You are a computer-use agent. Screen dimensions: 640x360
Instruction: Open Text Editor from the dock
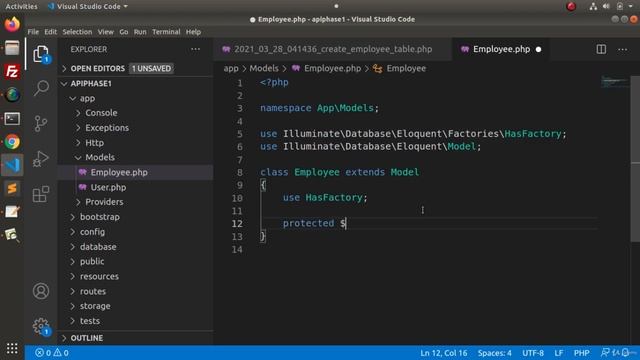12,212
